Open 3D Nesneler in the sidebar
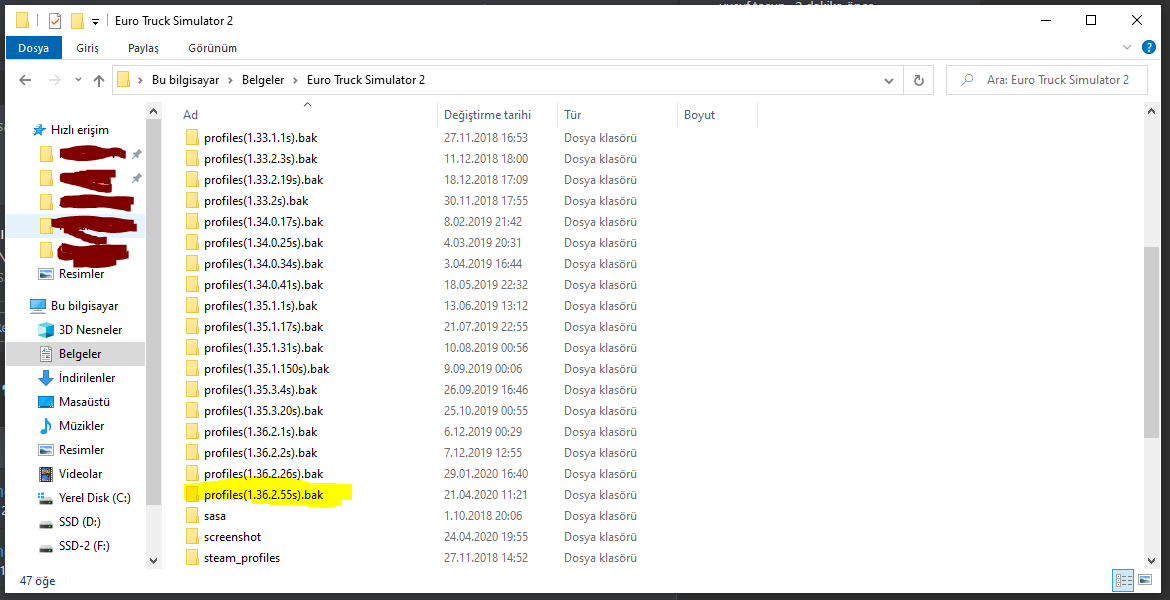This screenshot has width=1170, height=600. coord(90,330)
